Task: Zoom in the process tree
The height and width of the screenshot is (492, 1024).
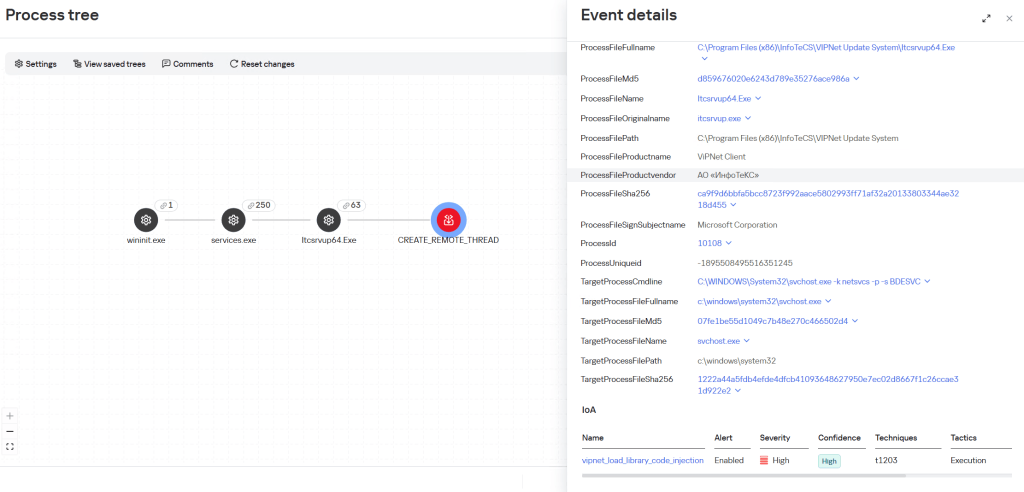Action: pyautogui.click(x=10, y=416)
